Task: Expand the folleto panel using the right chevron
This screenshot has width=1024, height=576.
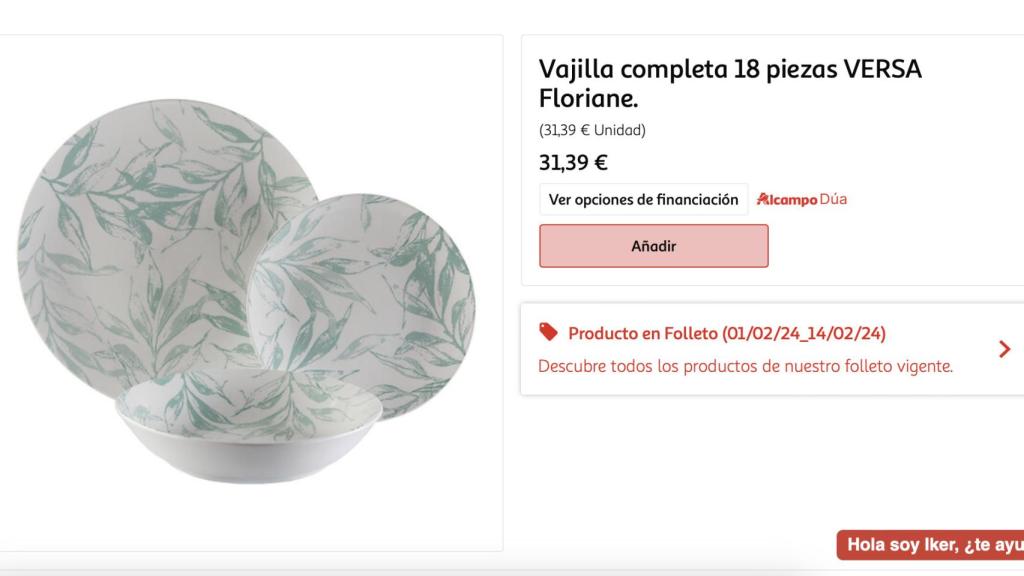Action: (x=1003, y=349)
